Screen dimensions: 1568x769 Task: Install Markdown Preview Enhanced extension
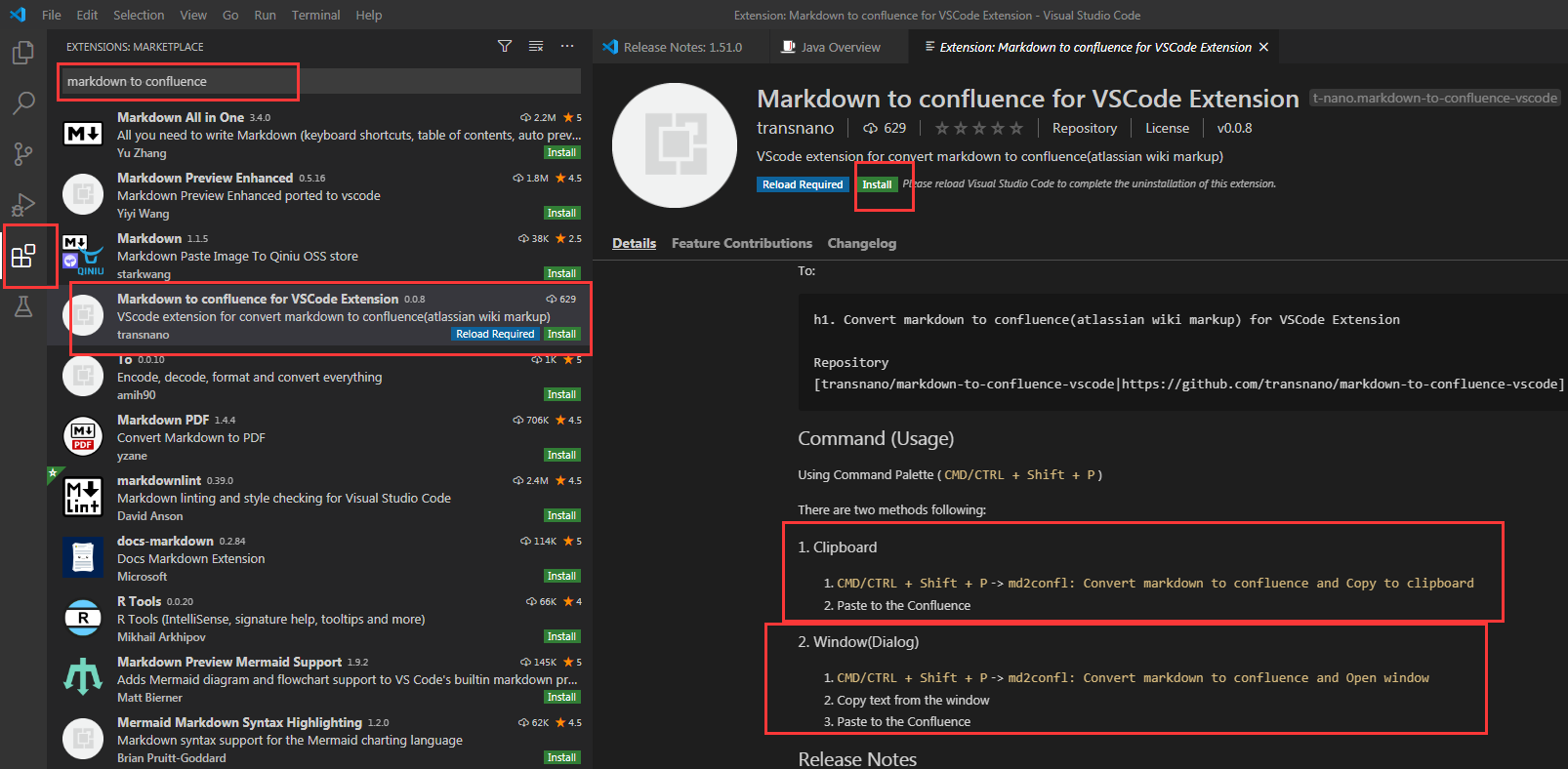(x=561, y=213)
